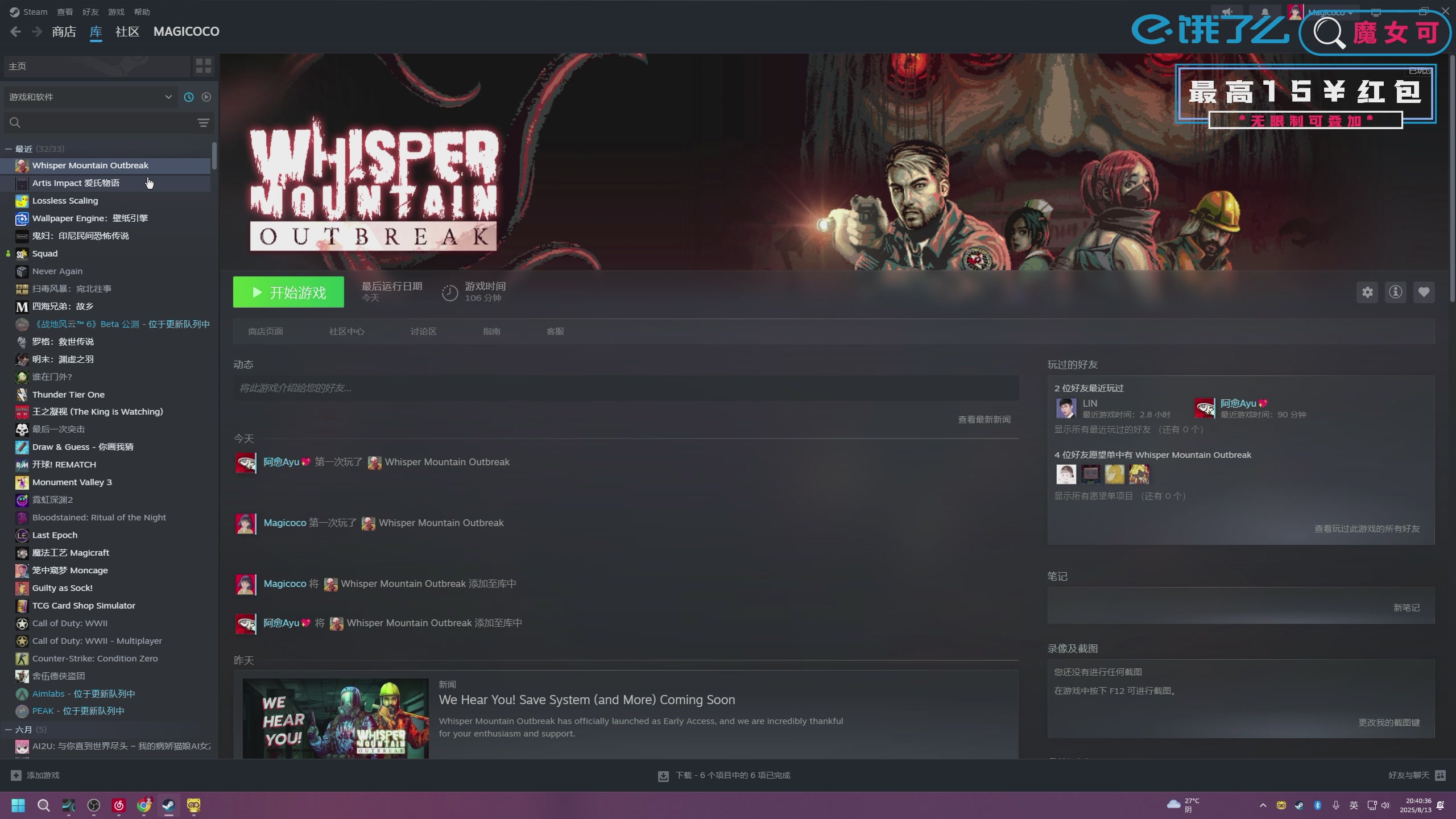This screenshot has width=1456, height=819.
Task: Click Wallpaper Engine icon in list
Action: click(22, 218)
